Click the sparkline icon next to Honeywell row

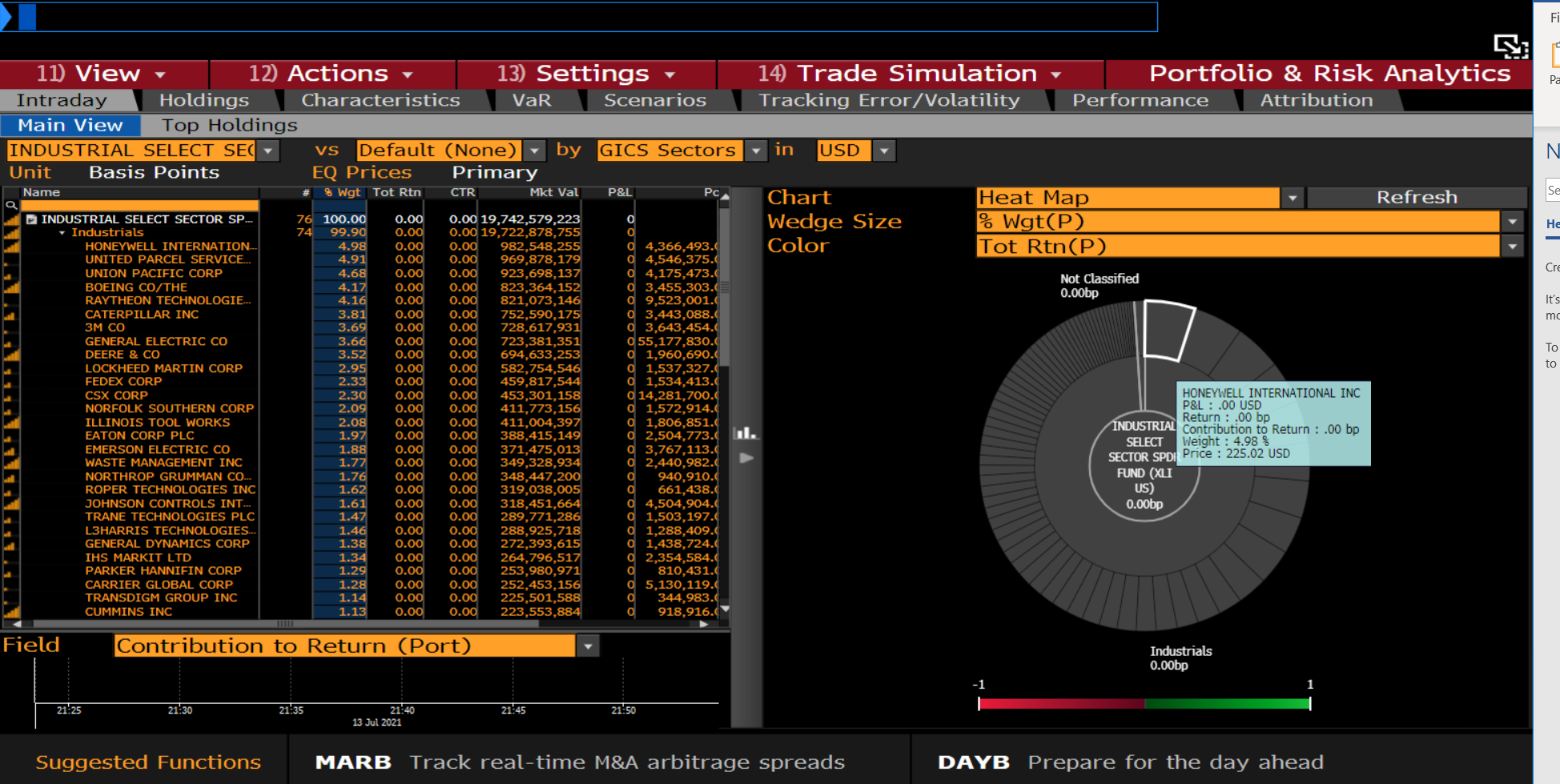coord(11,247)
